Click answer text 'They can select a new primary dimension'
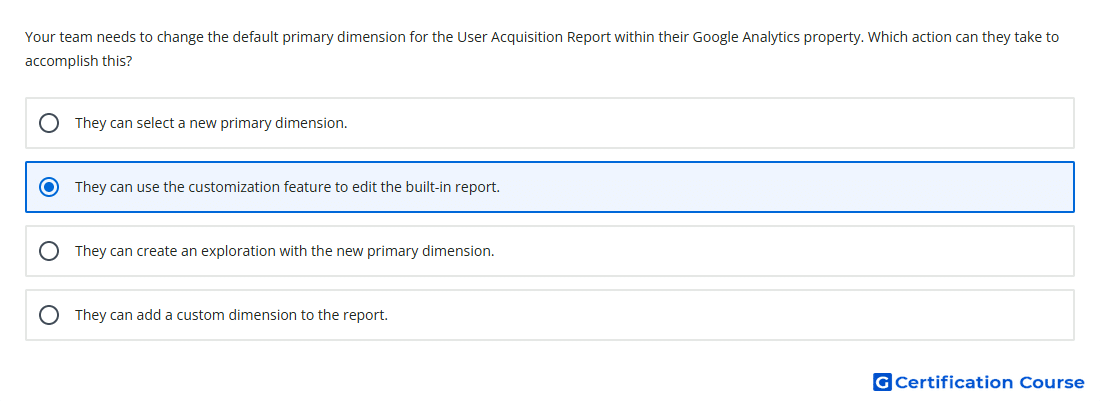This screenshot has height=401, width=1100. (211, 123)
